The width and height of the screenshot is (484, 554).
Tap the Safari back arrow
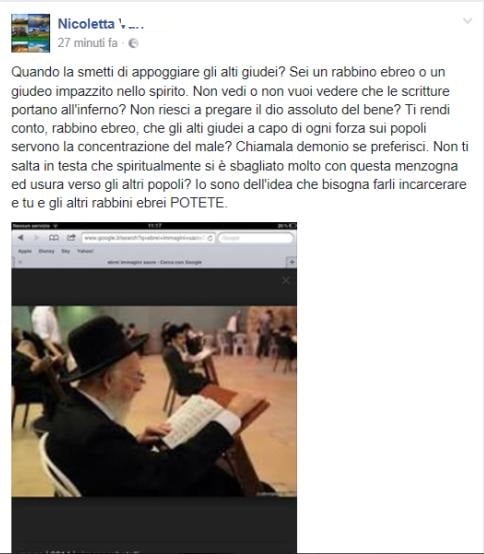pos(20,238)
